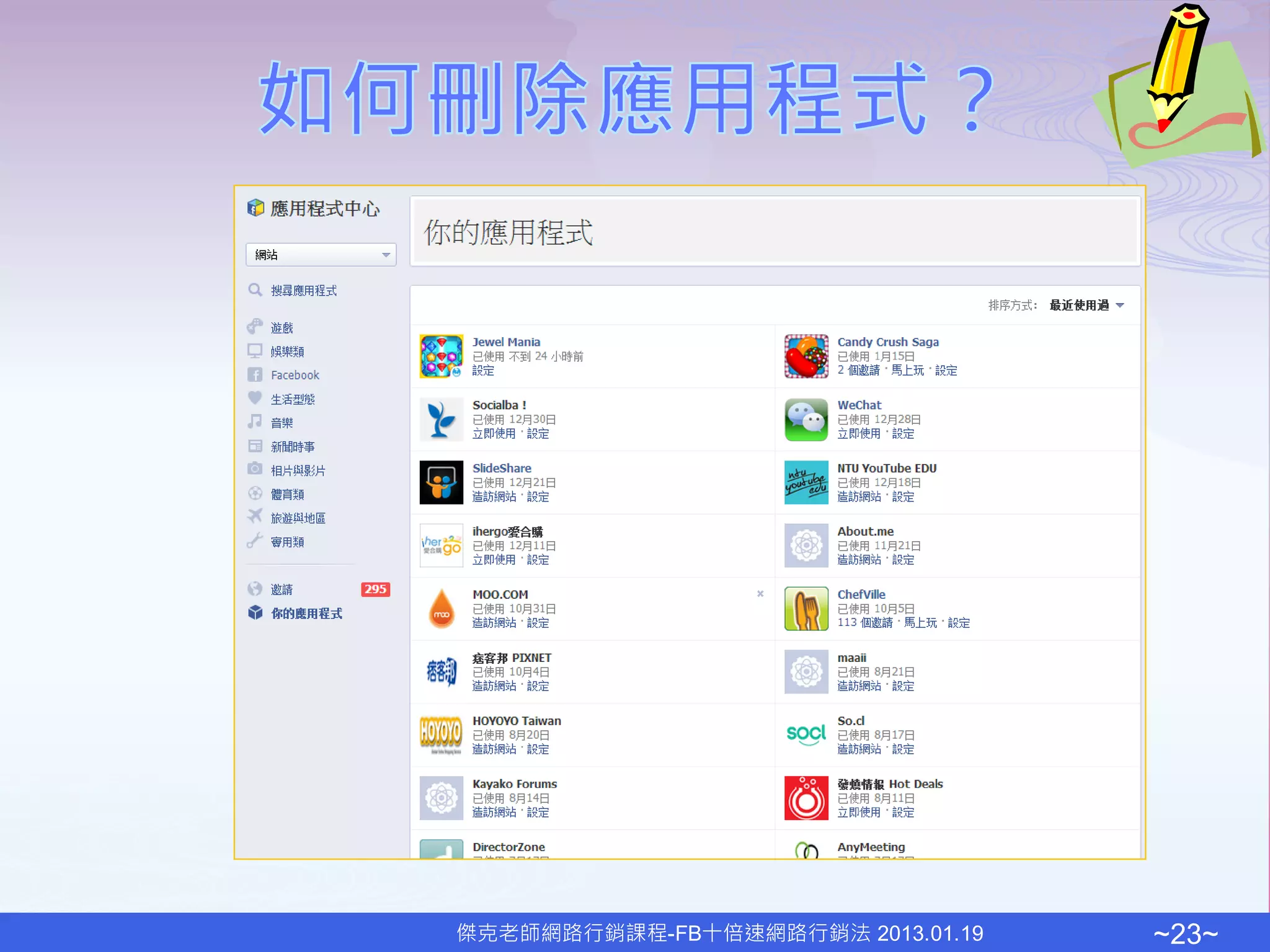
Task: Click the search magnifier icon in sidebar
Action: click(255, 290)
